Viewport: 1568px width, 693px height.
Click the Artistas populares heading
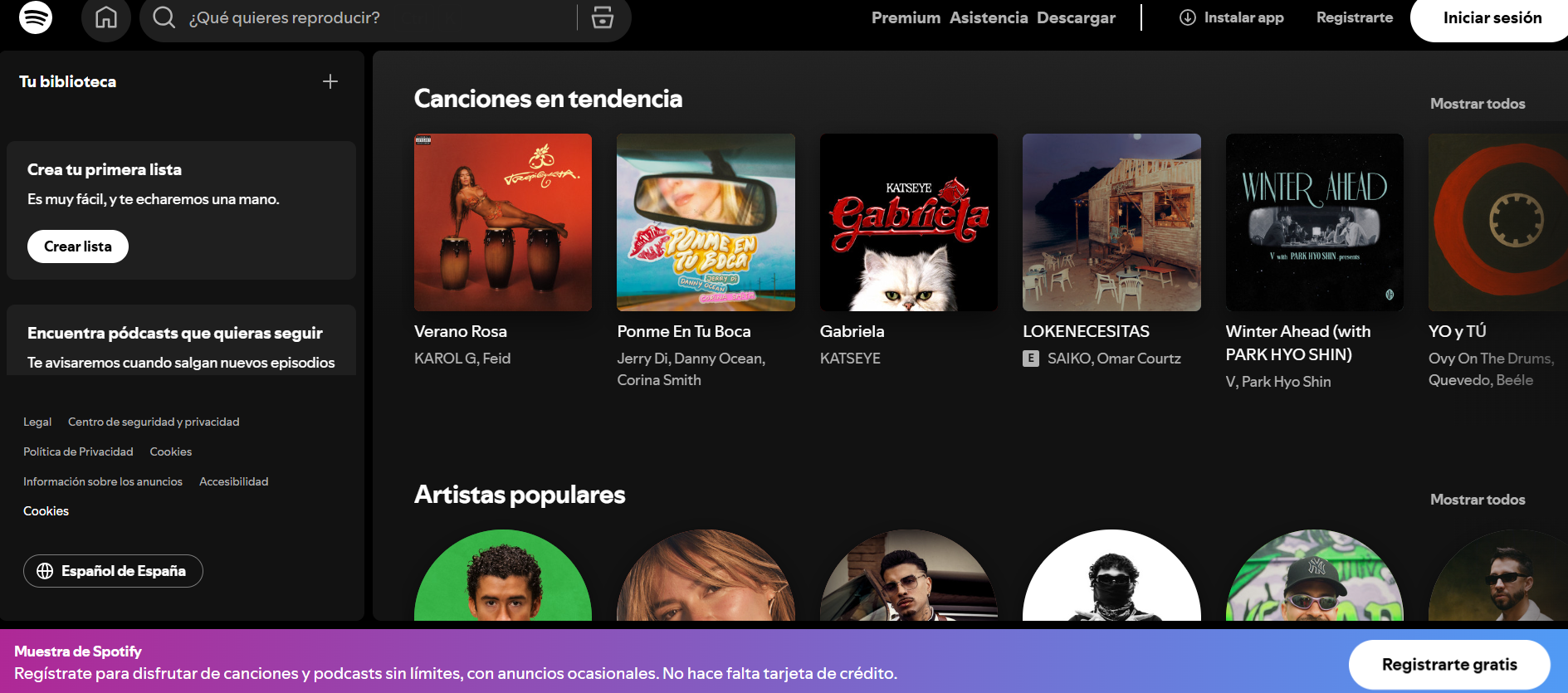point(520,495)
